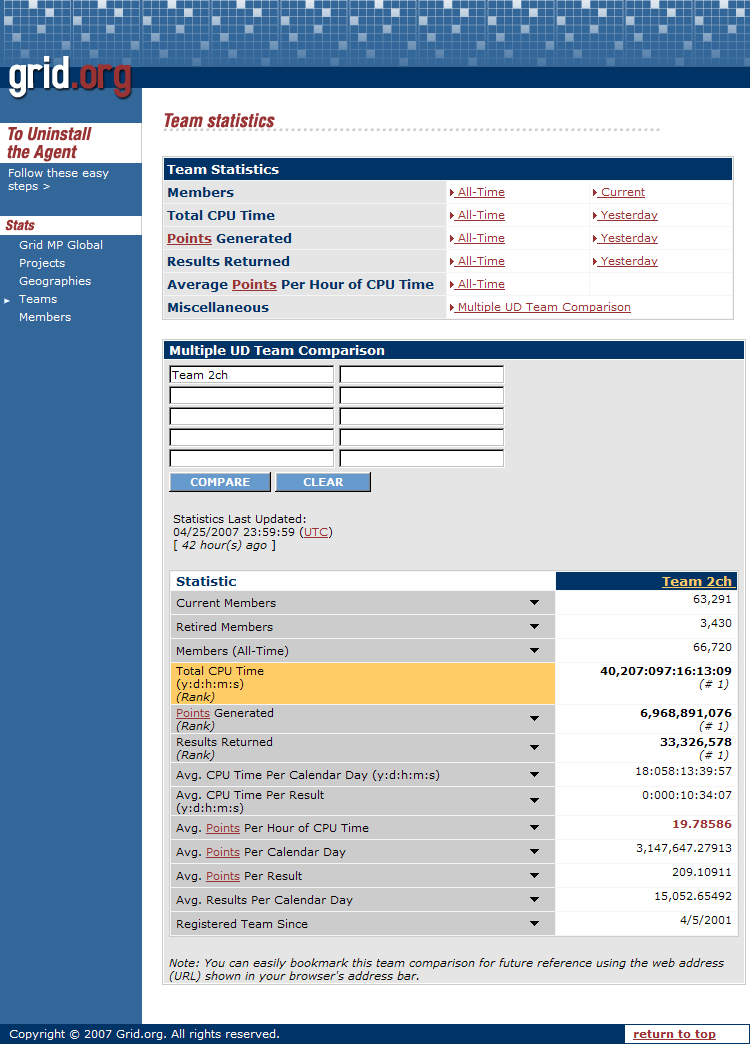Click the grid.org logo
The height and width of the screenshot is (1044, 750).
(x=70, y=78)
